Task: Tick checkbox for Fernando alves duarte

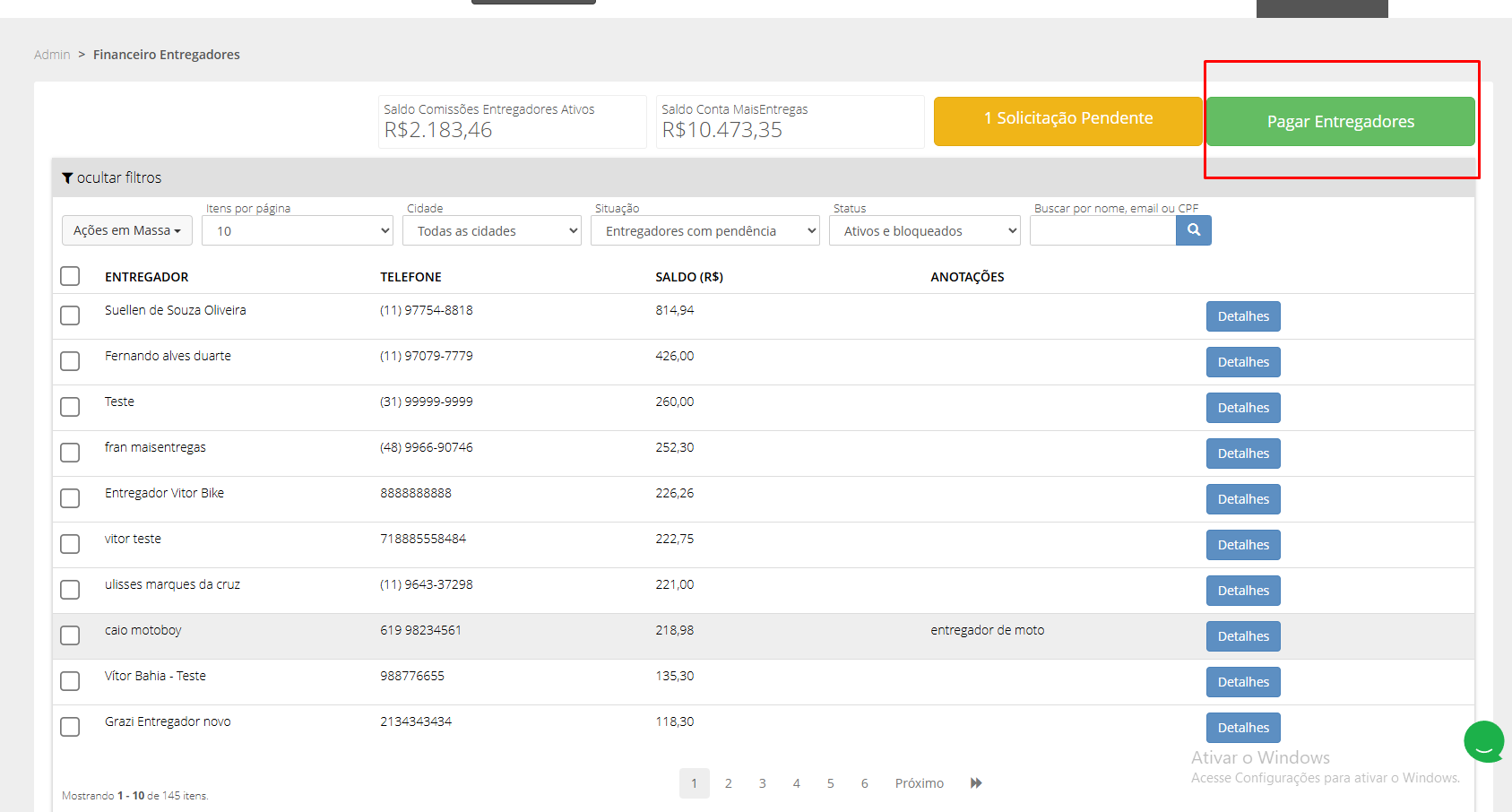Action: 70,361
